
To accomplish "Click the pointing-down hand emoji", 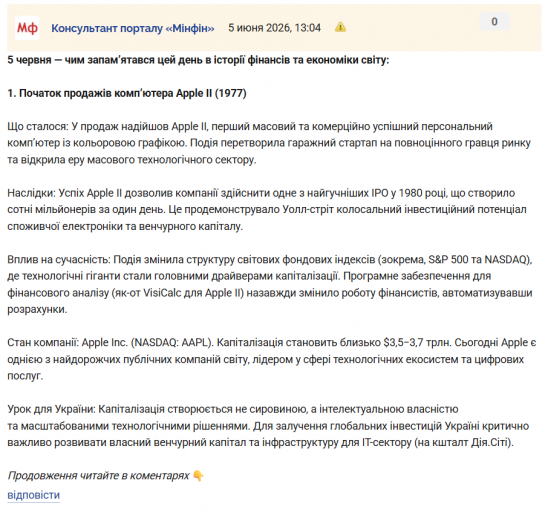I will (x=198, y=476).
